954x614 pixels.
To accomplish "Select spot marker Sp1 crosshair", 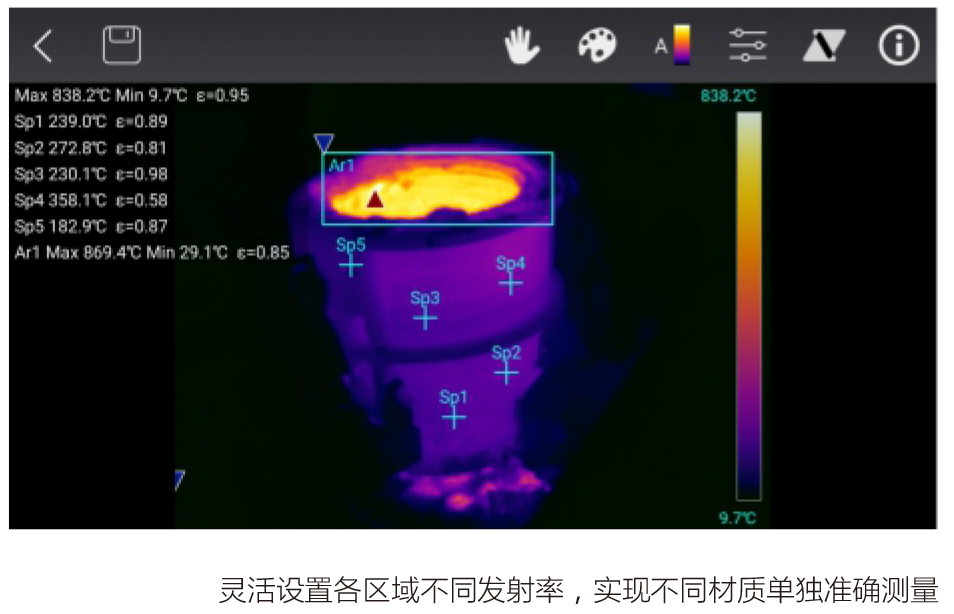I will (454, 417).
